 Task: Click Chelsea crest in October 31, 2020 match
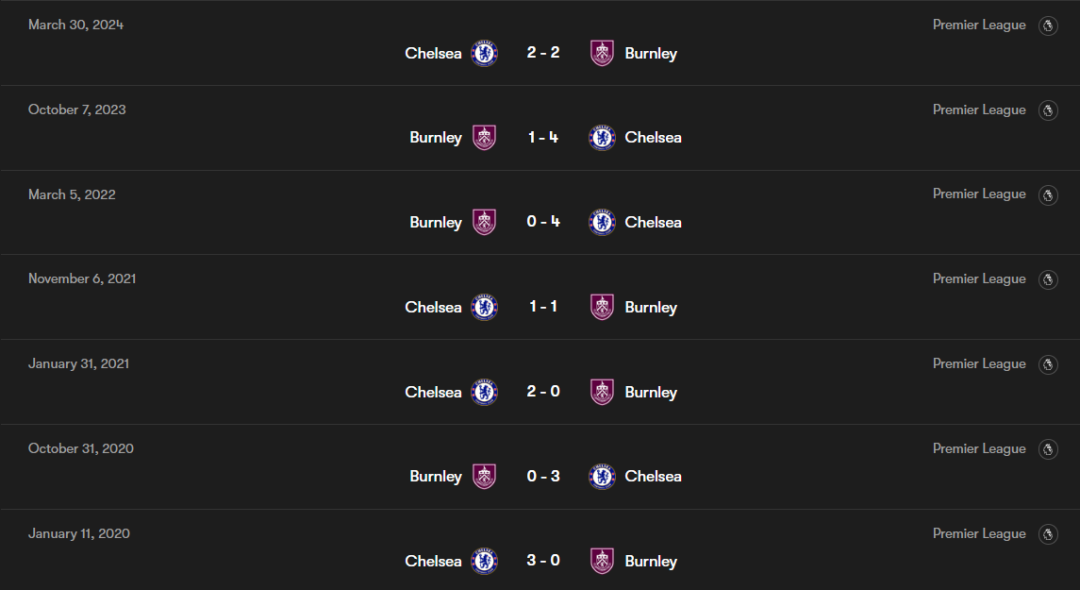(x=601, y=476)
